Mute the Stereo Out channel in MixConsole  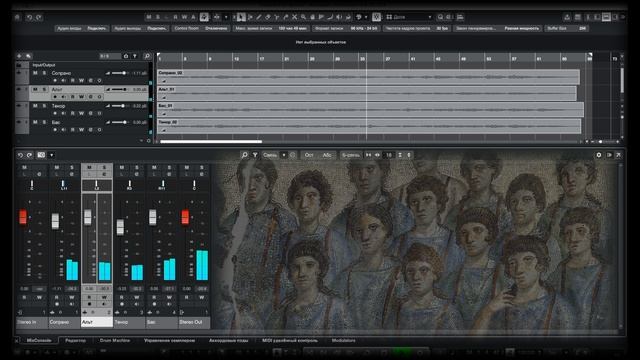(x=187, y=167)
